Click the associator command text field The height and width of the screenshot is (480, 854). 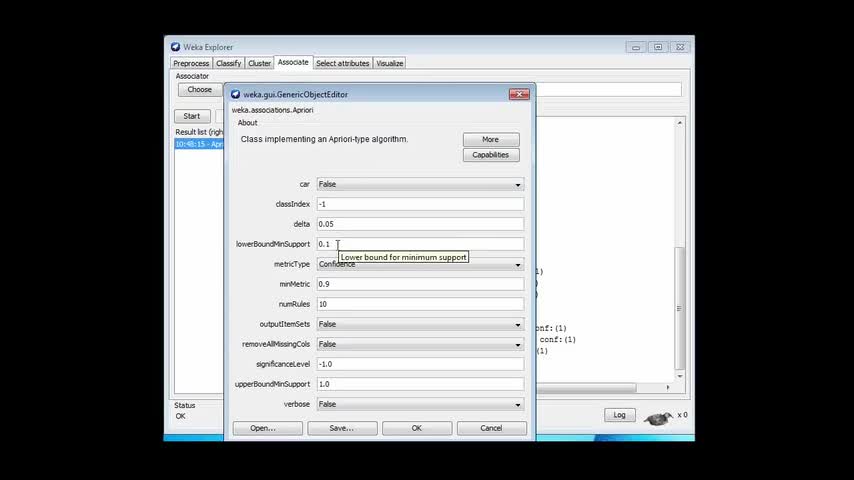pyautogui.click(x=608, y=90)
